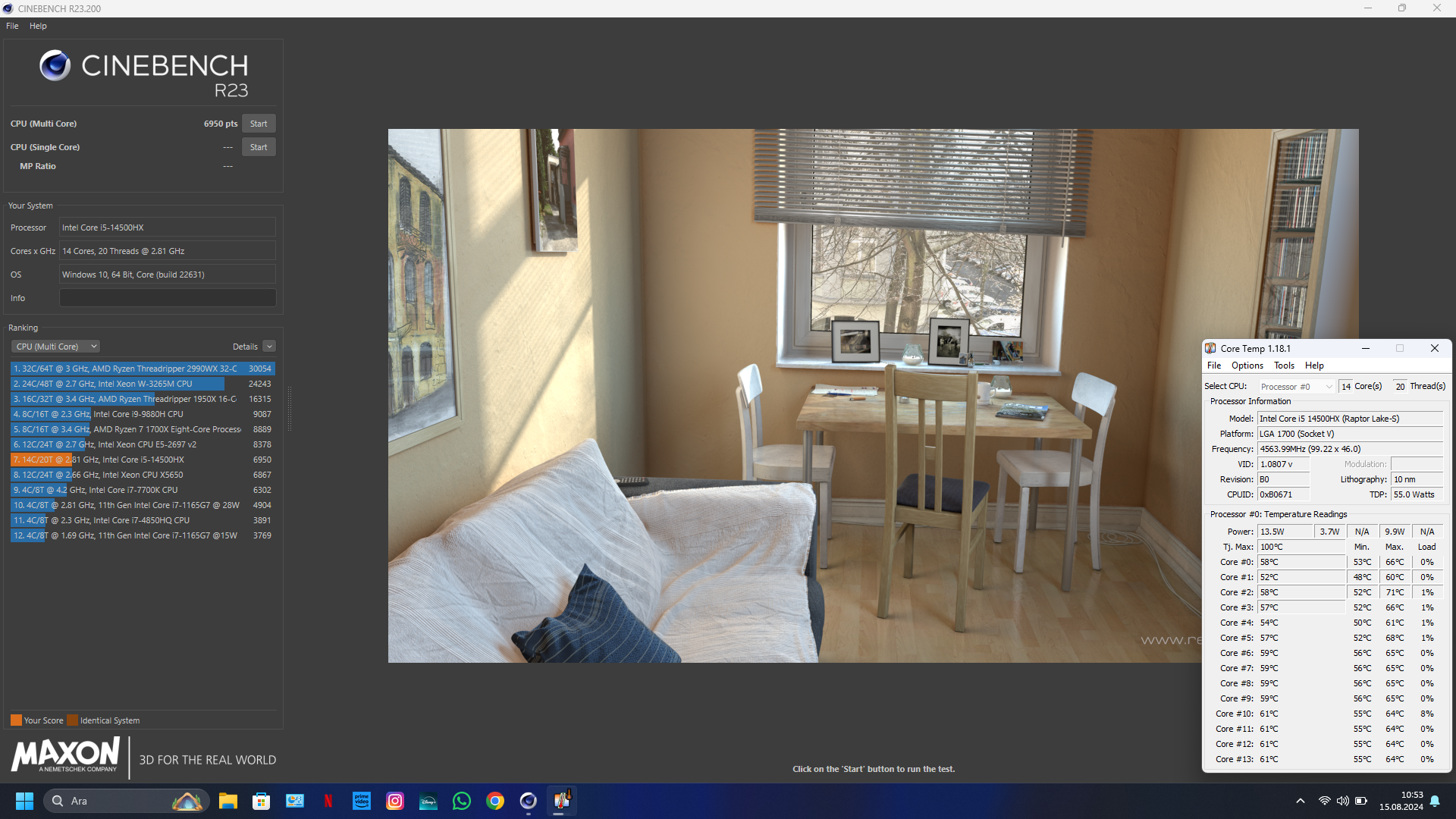Open the battery tray icon
Image resolution: width=1456 pixels, height=819 pixels.
click(x=1361, y=801)
